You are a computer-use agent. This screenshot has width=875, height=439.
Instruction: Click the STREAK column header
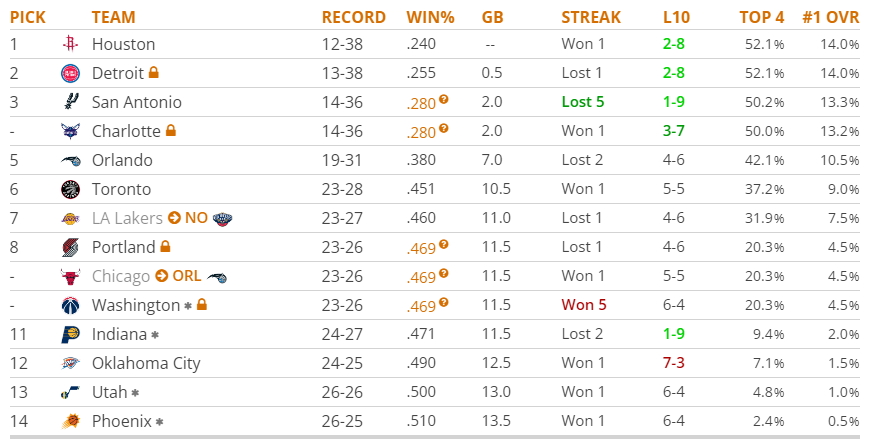tap(591, 17)
